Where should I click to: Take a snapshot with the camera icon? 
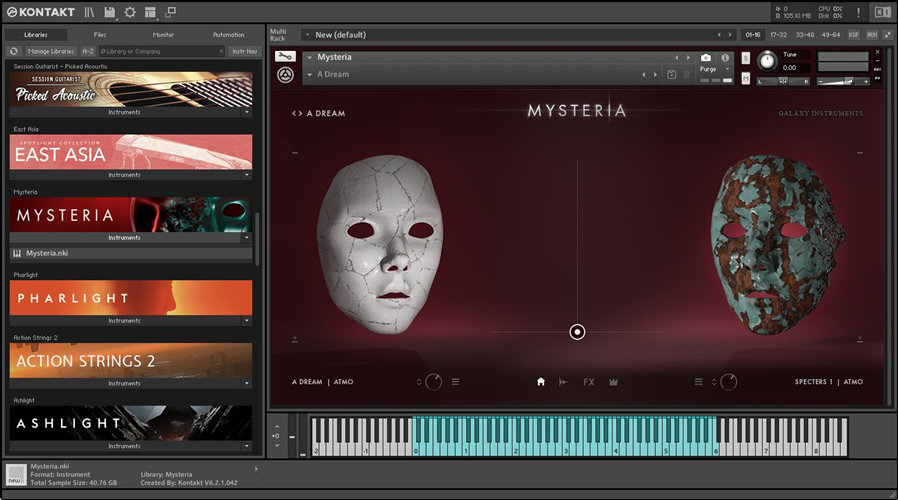tap(706, 58)
